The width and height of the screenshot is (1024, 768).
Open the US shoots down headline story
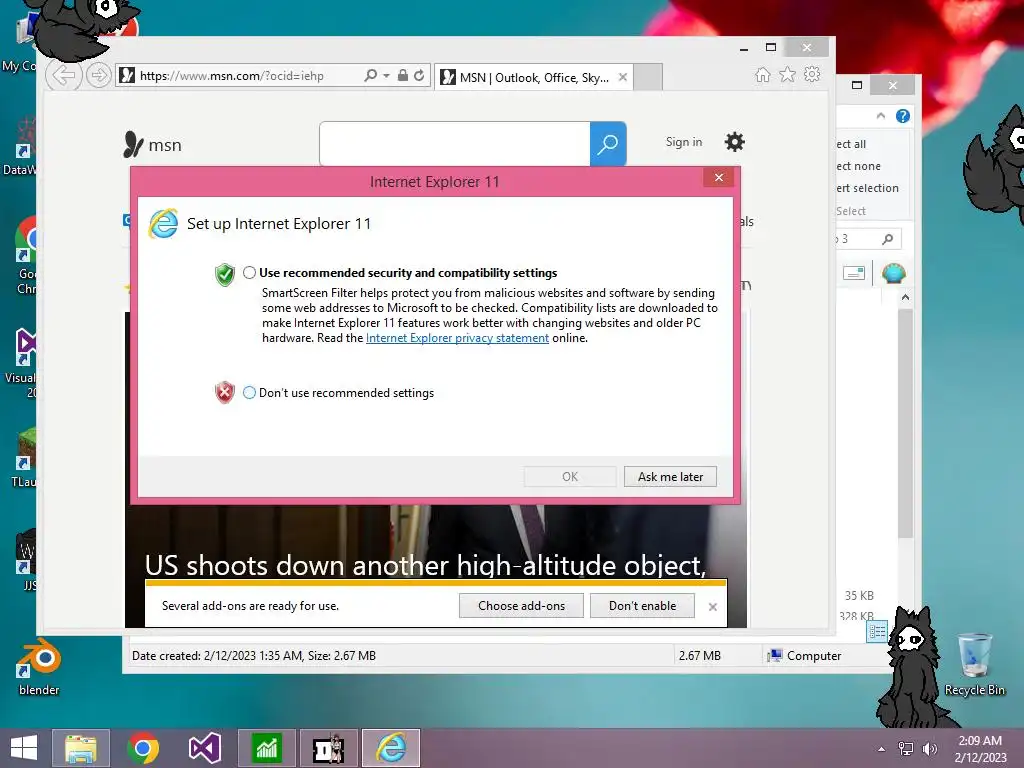[x=425, y=565]
